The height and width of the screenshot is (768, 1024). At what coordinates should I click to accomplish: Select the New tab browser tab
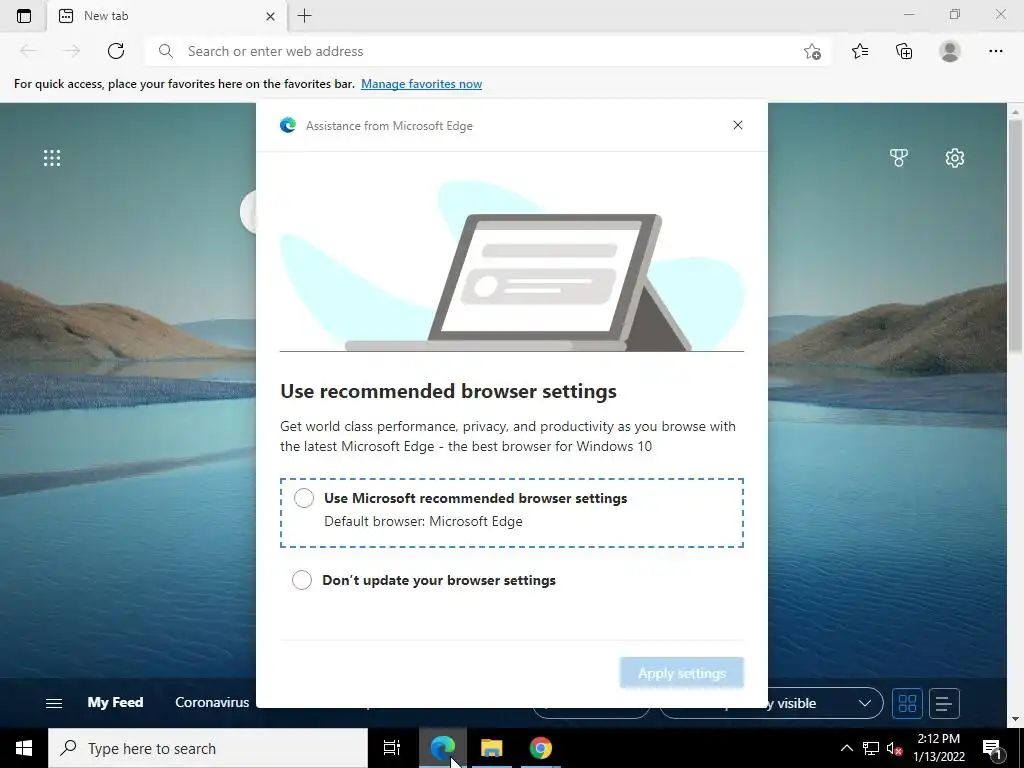(167, 16)
